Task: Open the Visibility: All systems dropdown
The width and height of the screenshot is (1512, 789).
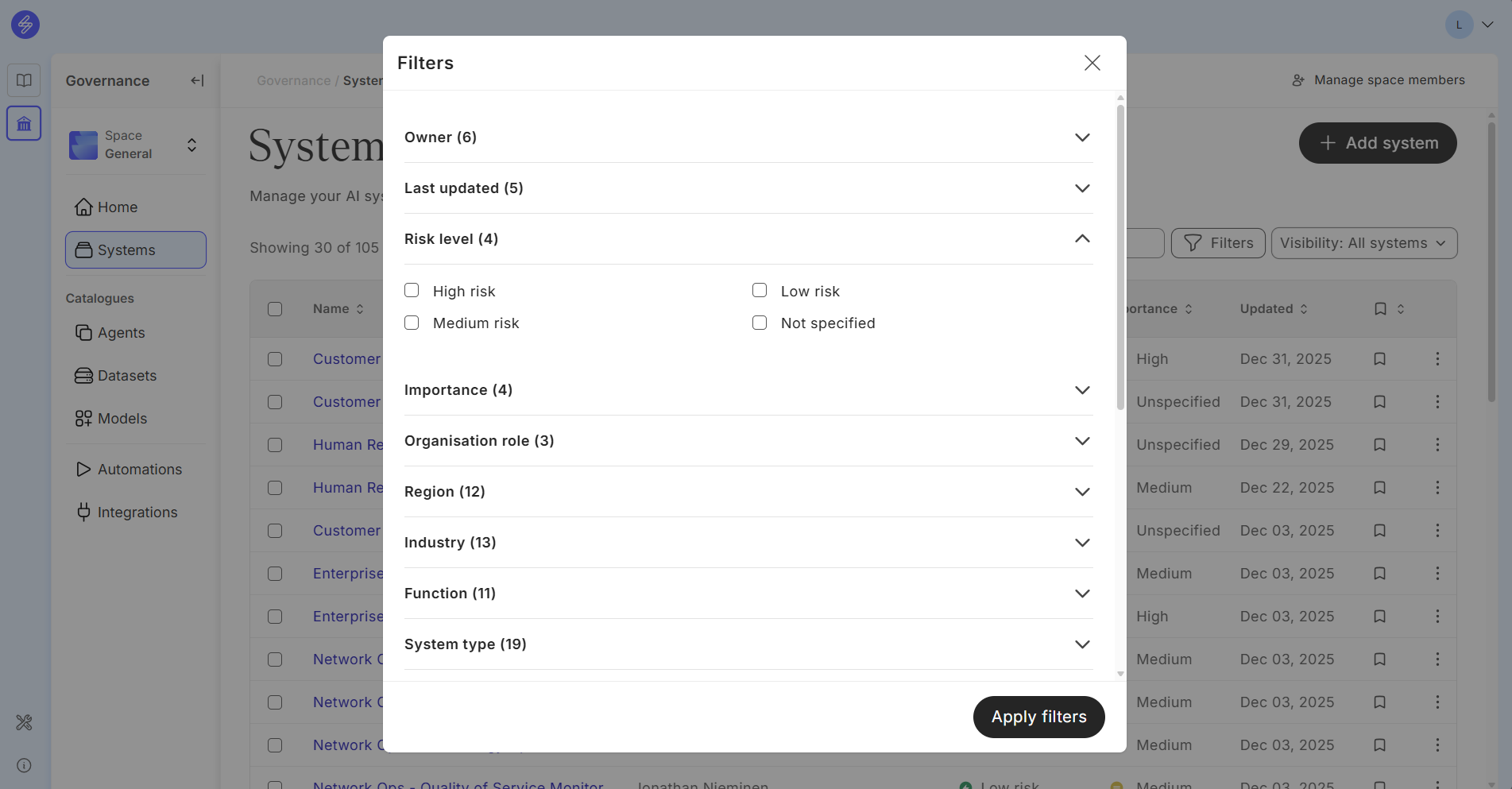Action: pyautogui.click(x=1363, y=243)
